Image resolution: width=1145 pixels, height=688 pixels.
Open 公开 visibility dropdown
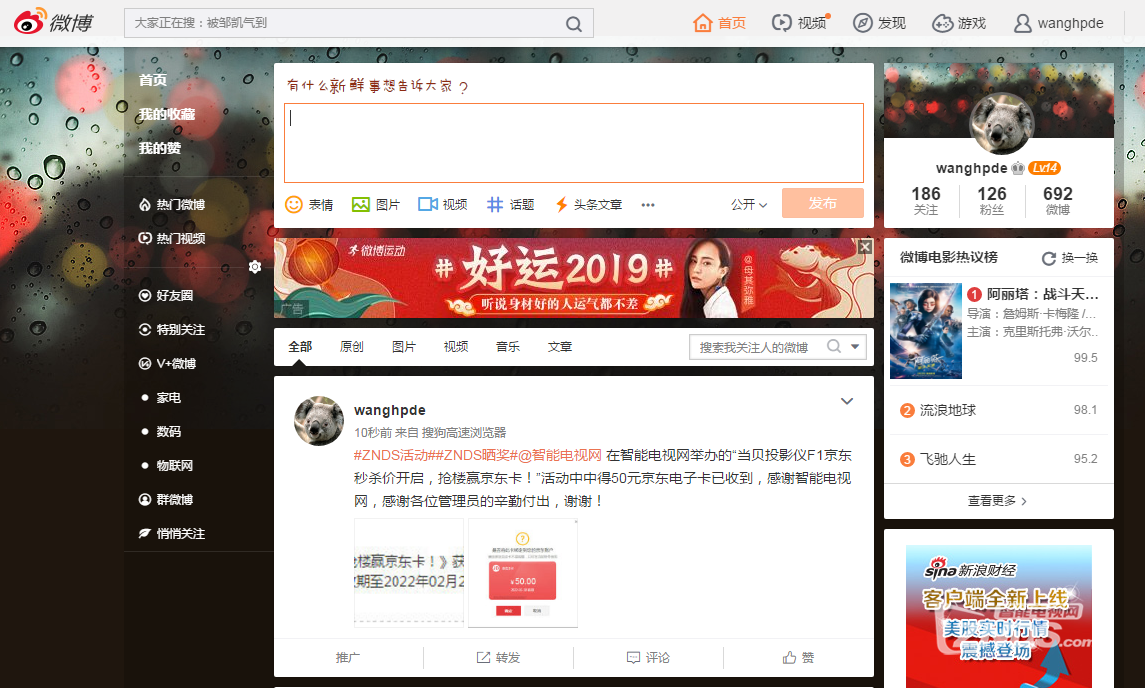[749, 205]
